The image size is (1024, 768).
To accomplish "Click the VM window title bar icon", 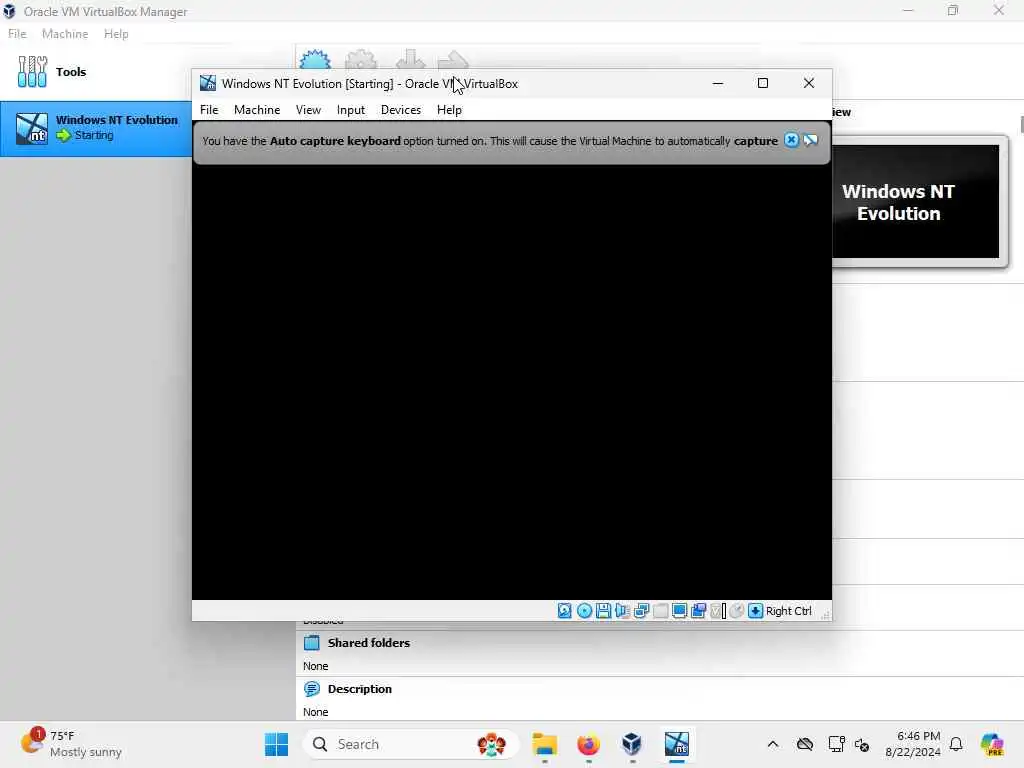I will [208, 83].
